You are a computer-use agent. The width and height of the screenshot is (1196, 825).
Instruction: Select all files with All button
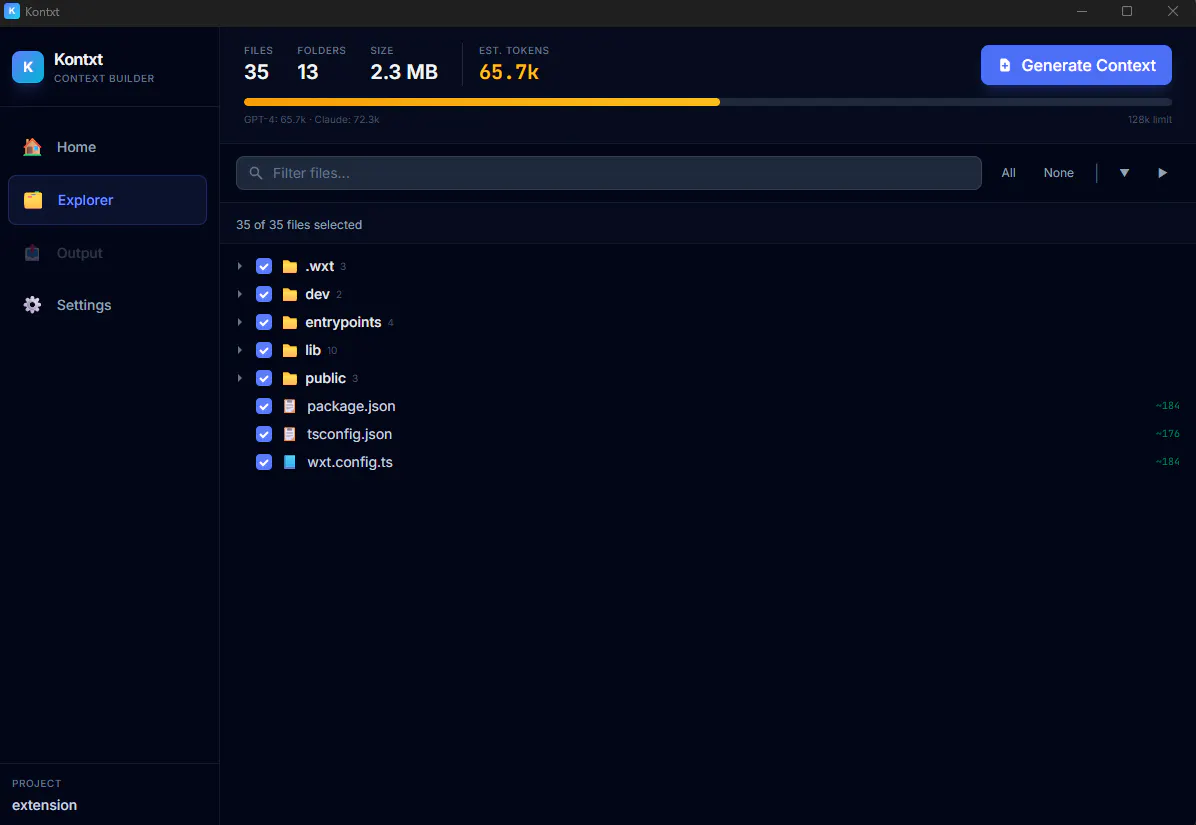1008,173
